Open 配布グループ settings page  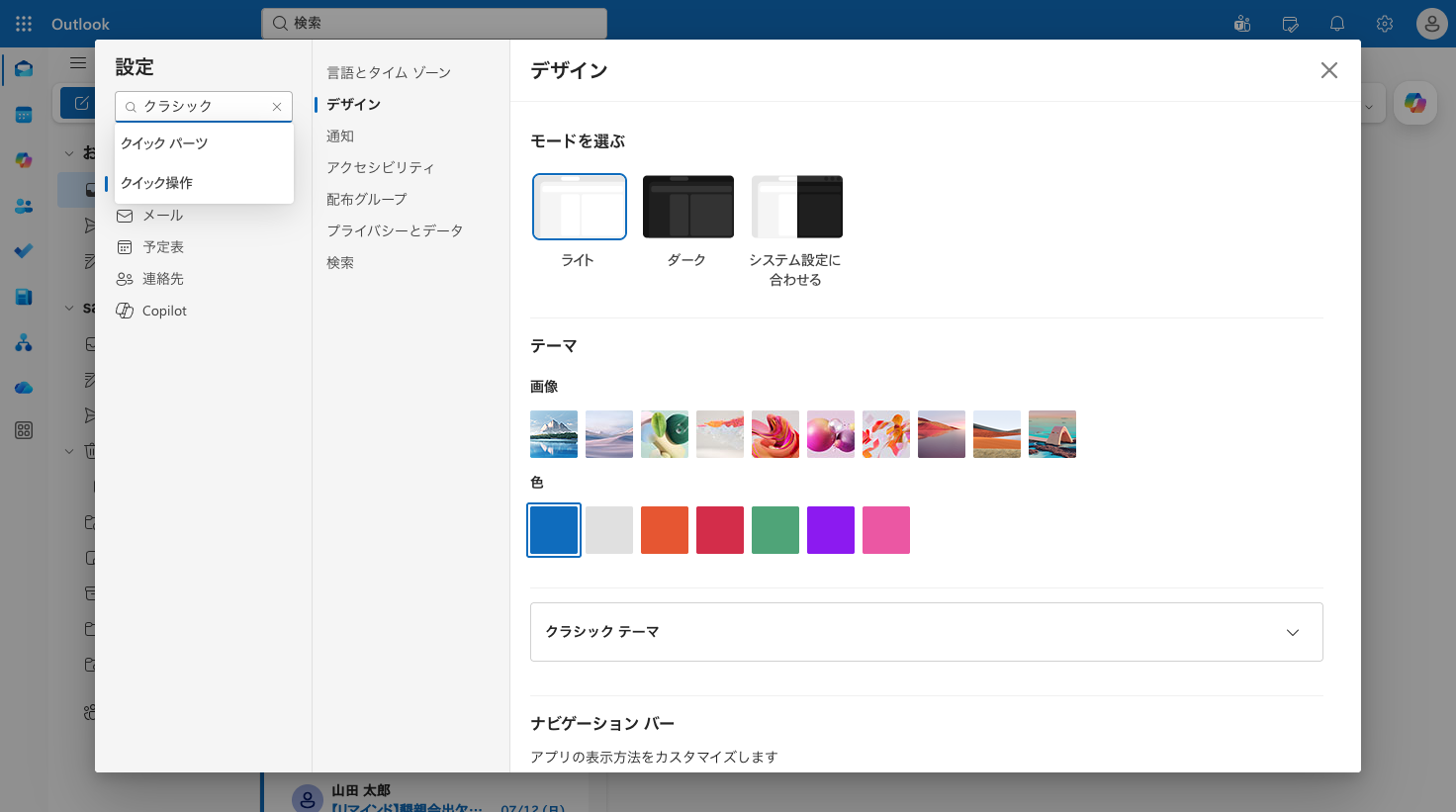367,199
